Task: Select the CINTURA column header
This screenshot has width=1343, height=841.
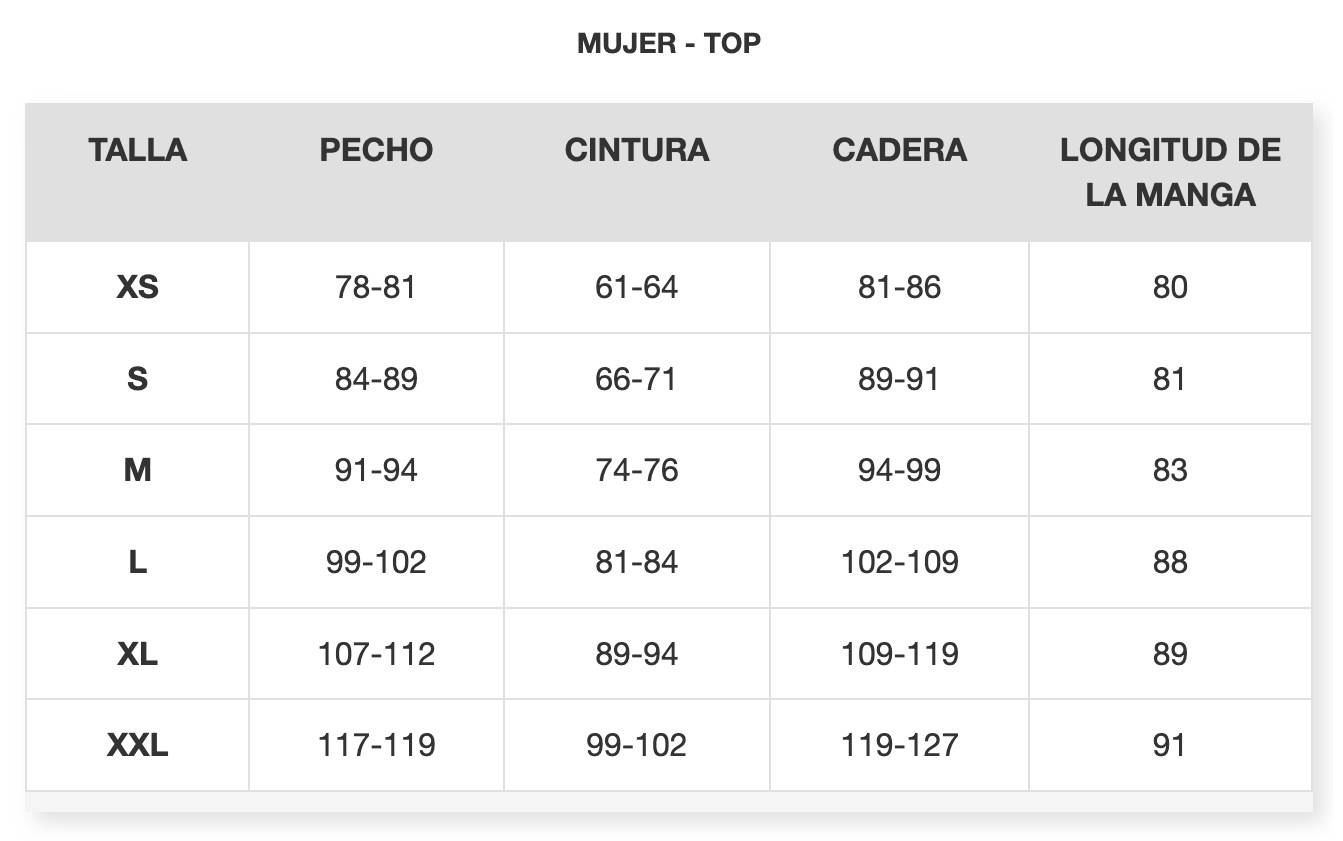Action: click(637, 150)
